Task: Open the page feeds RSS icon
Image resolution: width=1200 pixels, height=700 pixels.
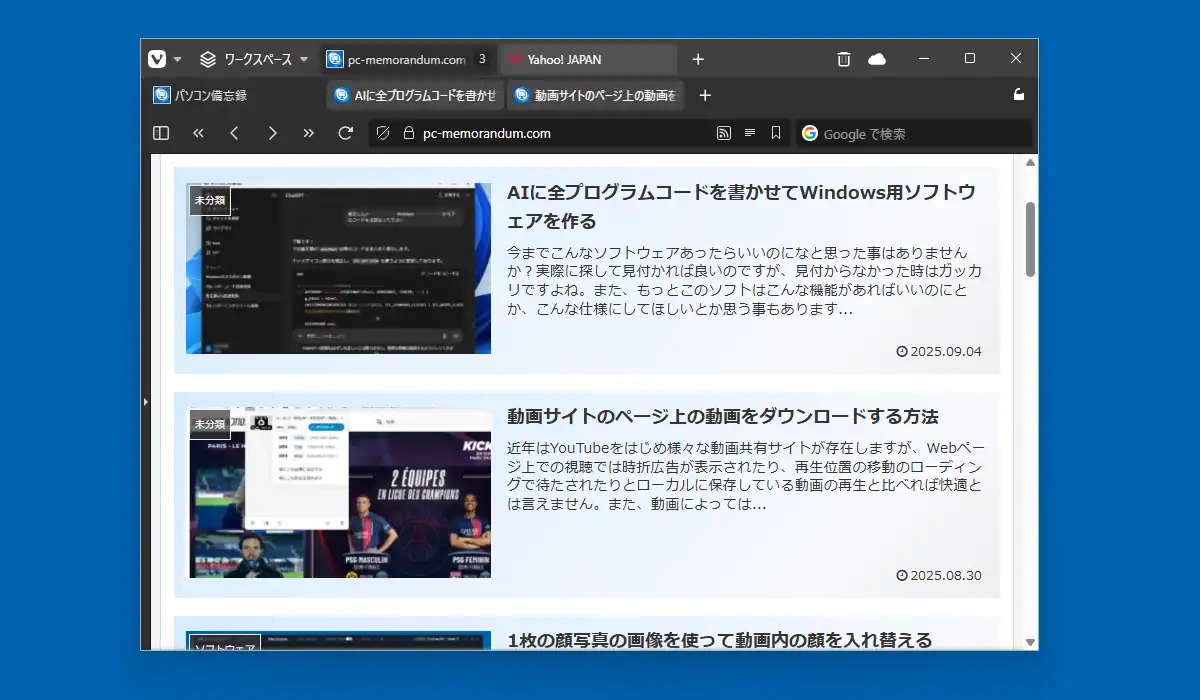Action: [x=724, y=133]
